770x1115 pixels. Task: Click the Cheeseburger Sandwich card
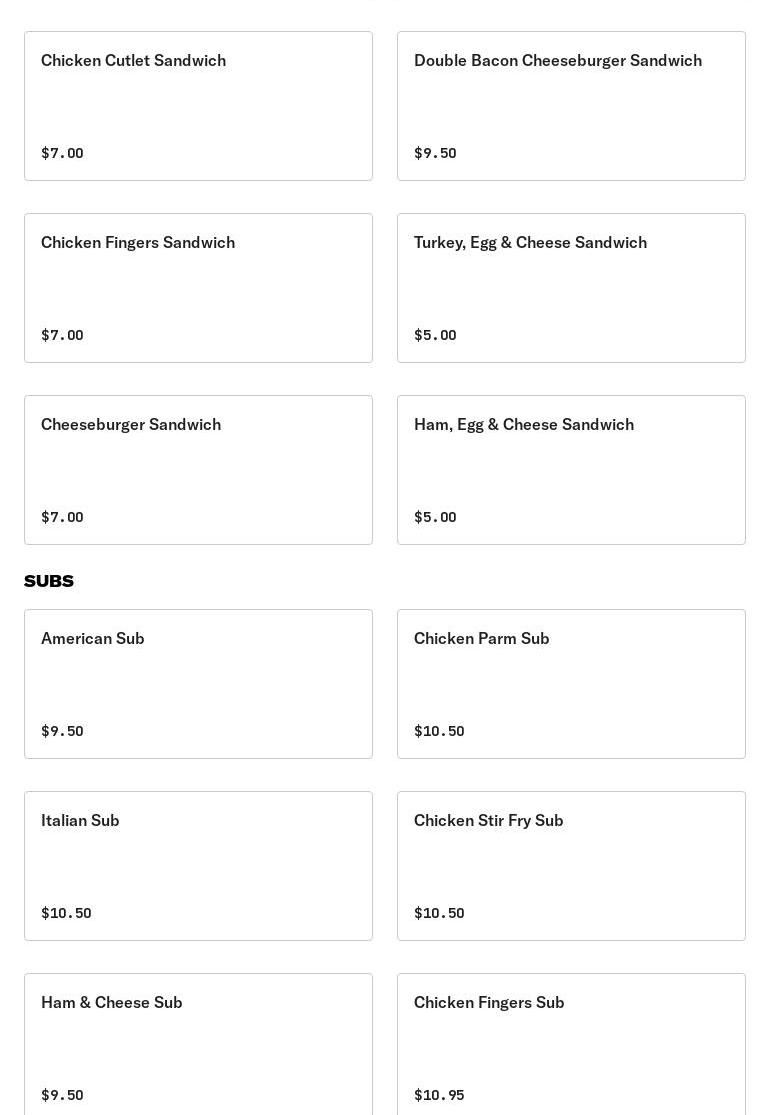coord(198,470)
